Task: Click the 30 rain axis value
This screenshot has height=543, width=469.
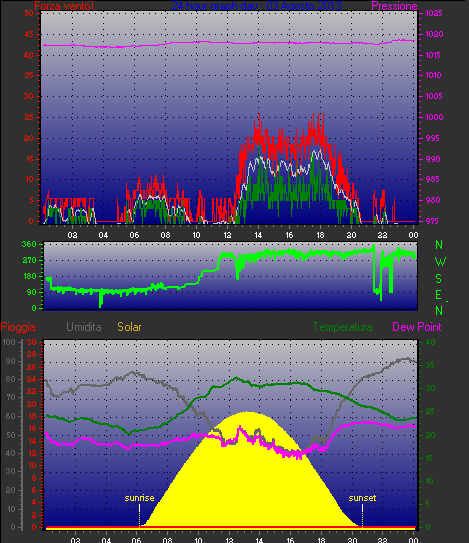Action: point(32,342)
